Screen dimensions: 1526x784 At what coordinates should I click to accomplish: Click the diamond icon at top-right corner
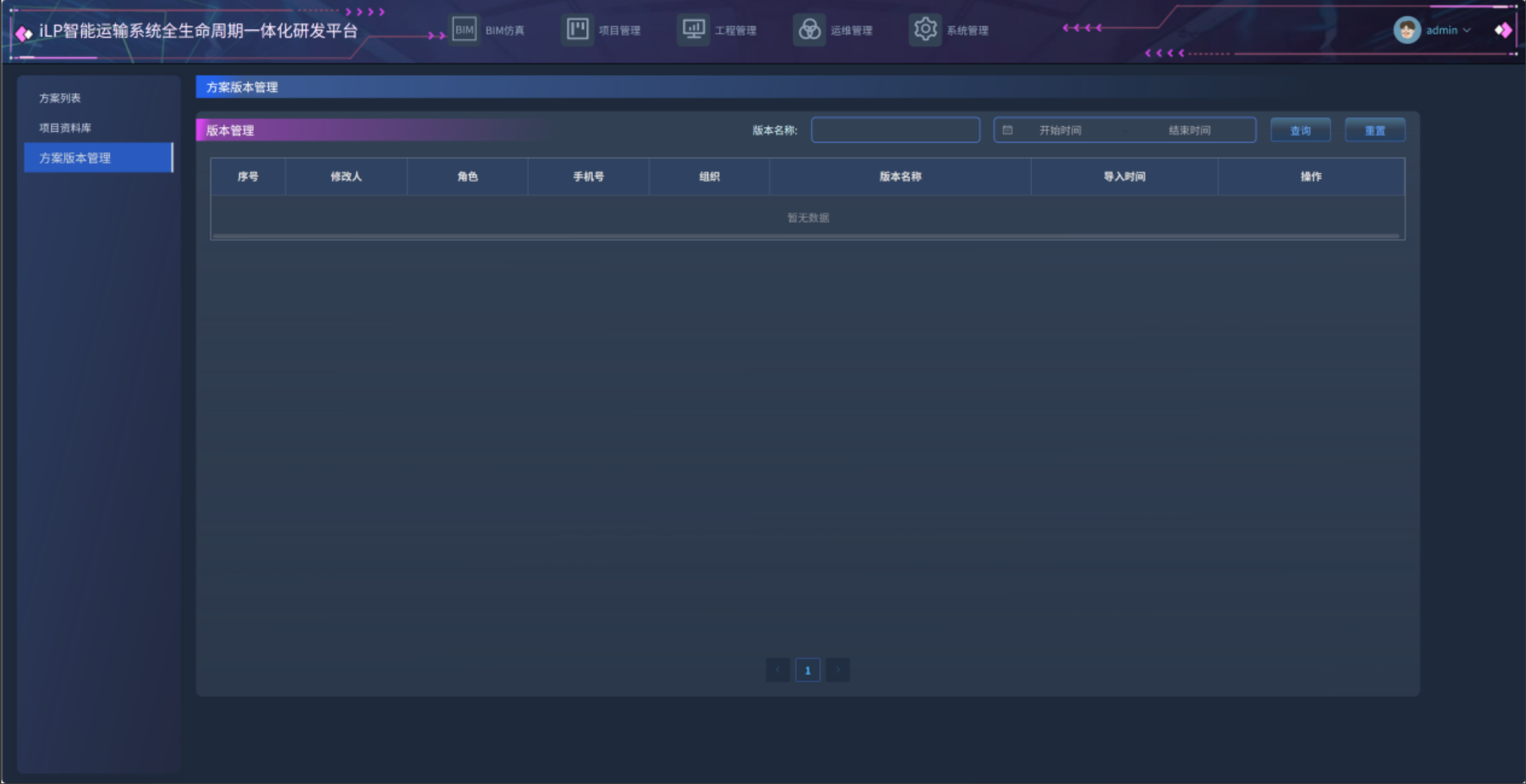point(1503,30)
